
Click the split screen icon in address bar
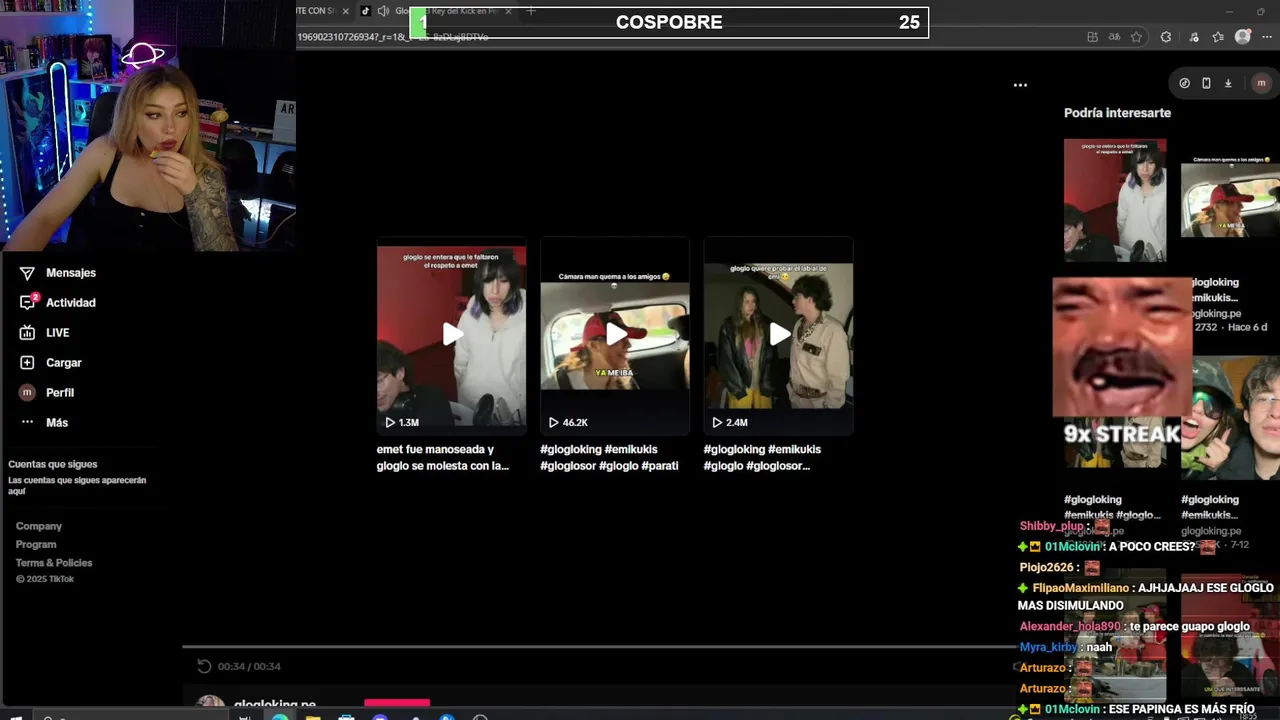point(1092,37)
